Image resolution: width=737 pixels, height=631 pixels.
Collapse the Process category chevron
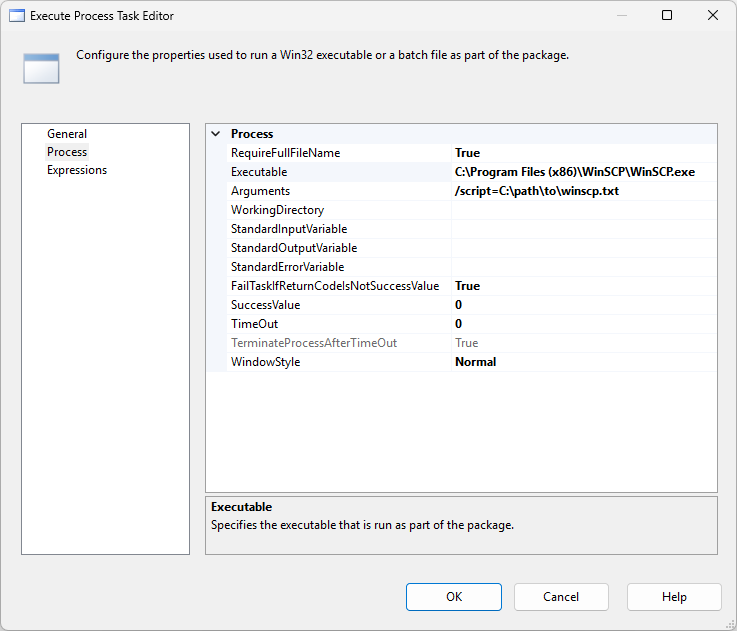point(216,134)
